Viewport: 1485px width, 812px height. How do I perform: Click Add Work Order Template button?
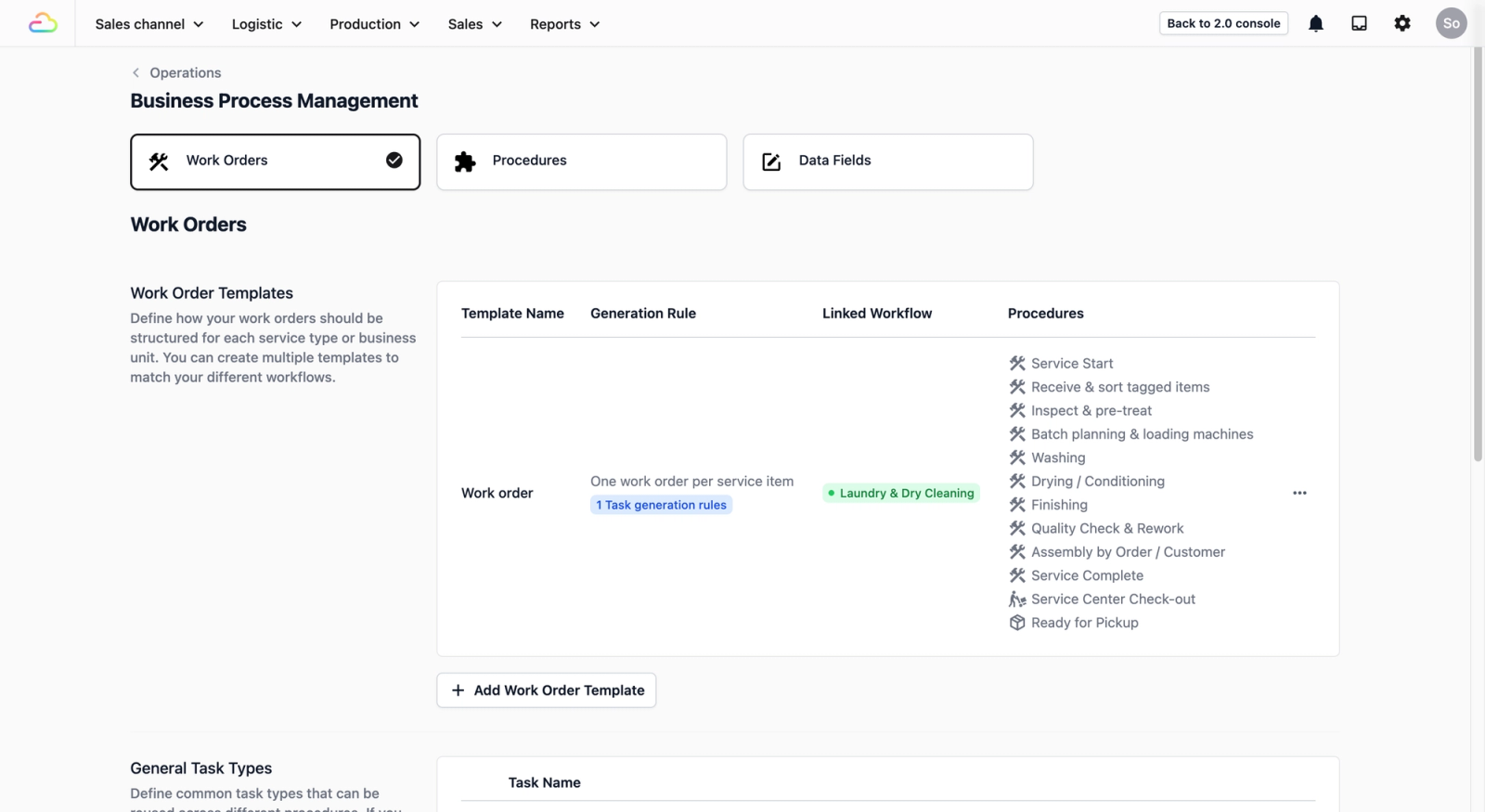click(x=546, y=690)
